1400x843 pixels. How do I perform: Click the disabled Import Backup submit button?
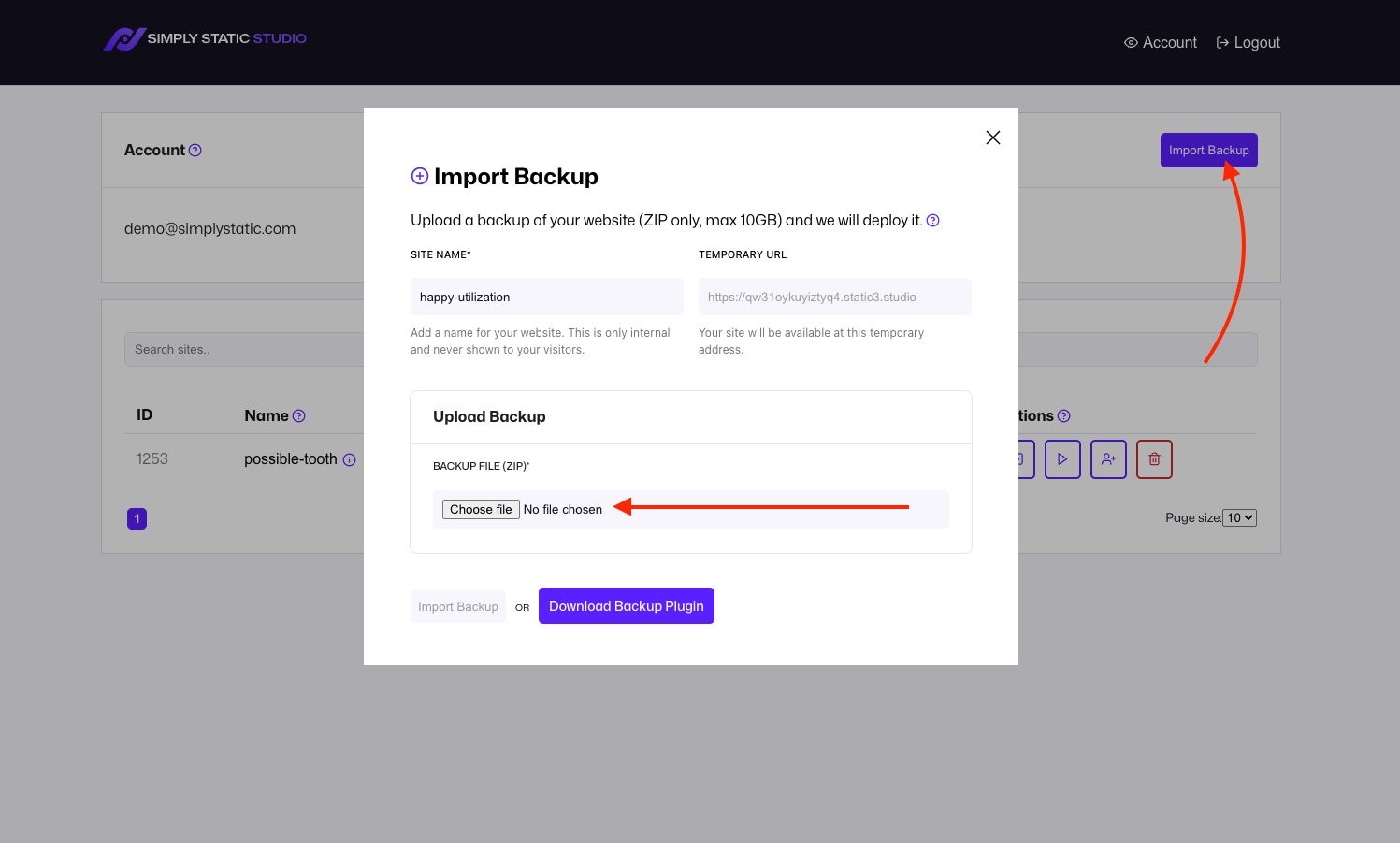coord(458,607)
